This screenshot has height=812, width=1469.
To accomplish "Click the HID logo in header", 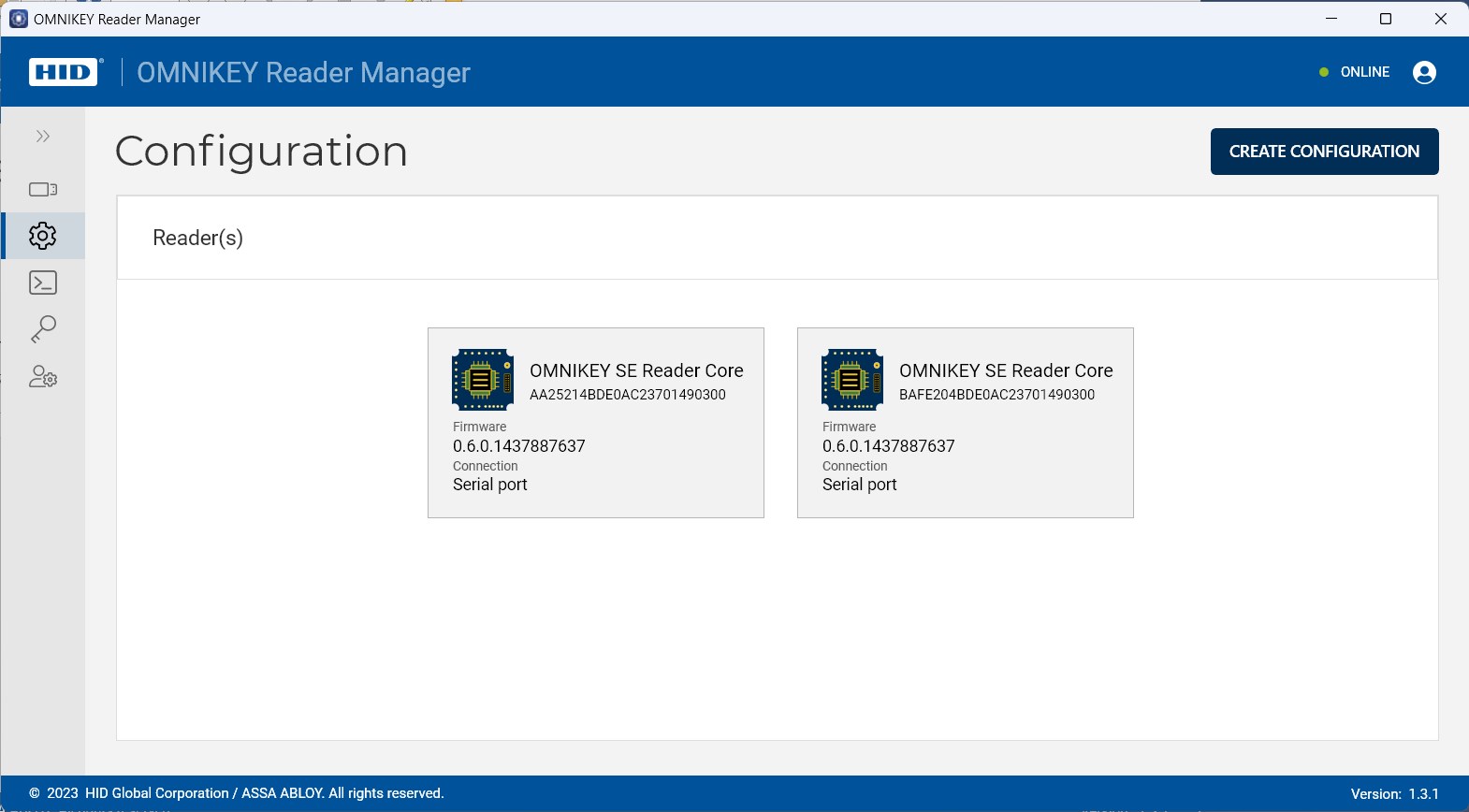I will point(65,72).
